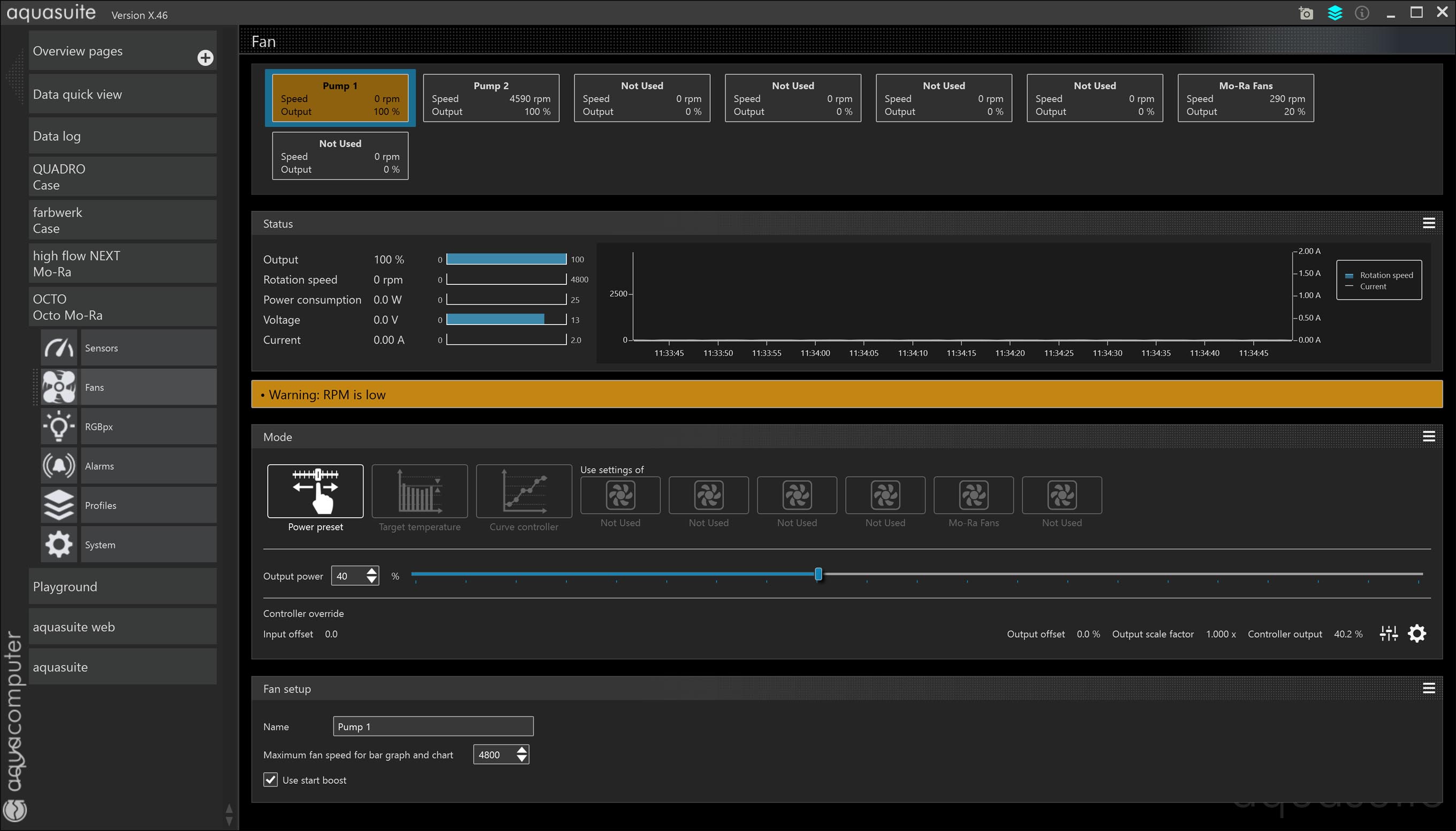Open the Status panel hamburger menu
The width and height of the screenshot is (1456, 831).
(x=1429, y=223)
